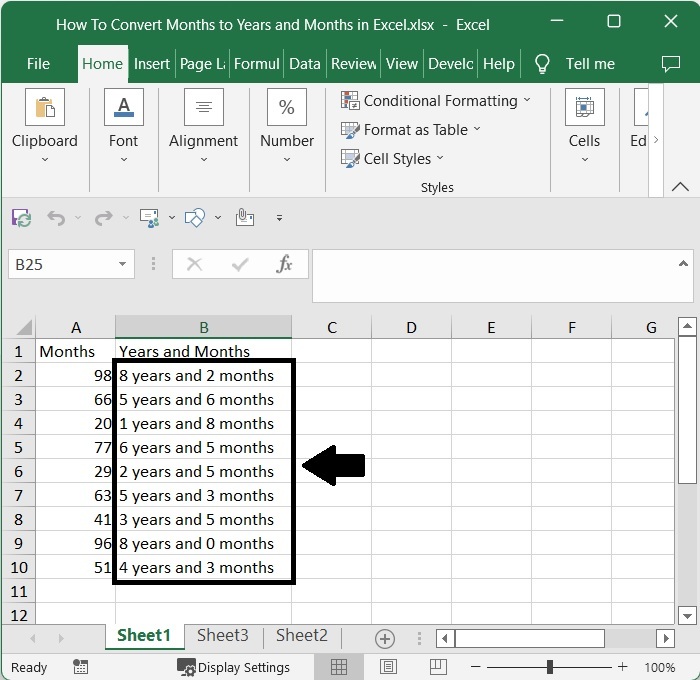Expand the Cell Styles dropdown
700x680 pixels.
click(440, 158)
